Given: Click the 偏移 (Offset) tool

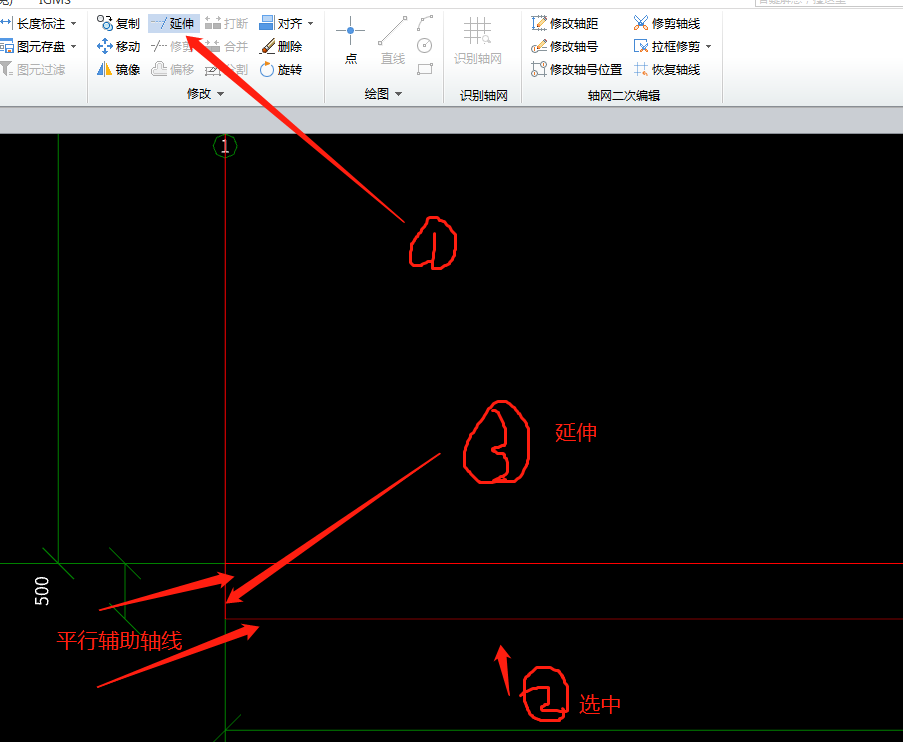Looking at the screenshot, I should coord(173,69).
